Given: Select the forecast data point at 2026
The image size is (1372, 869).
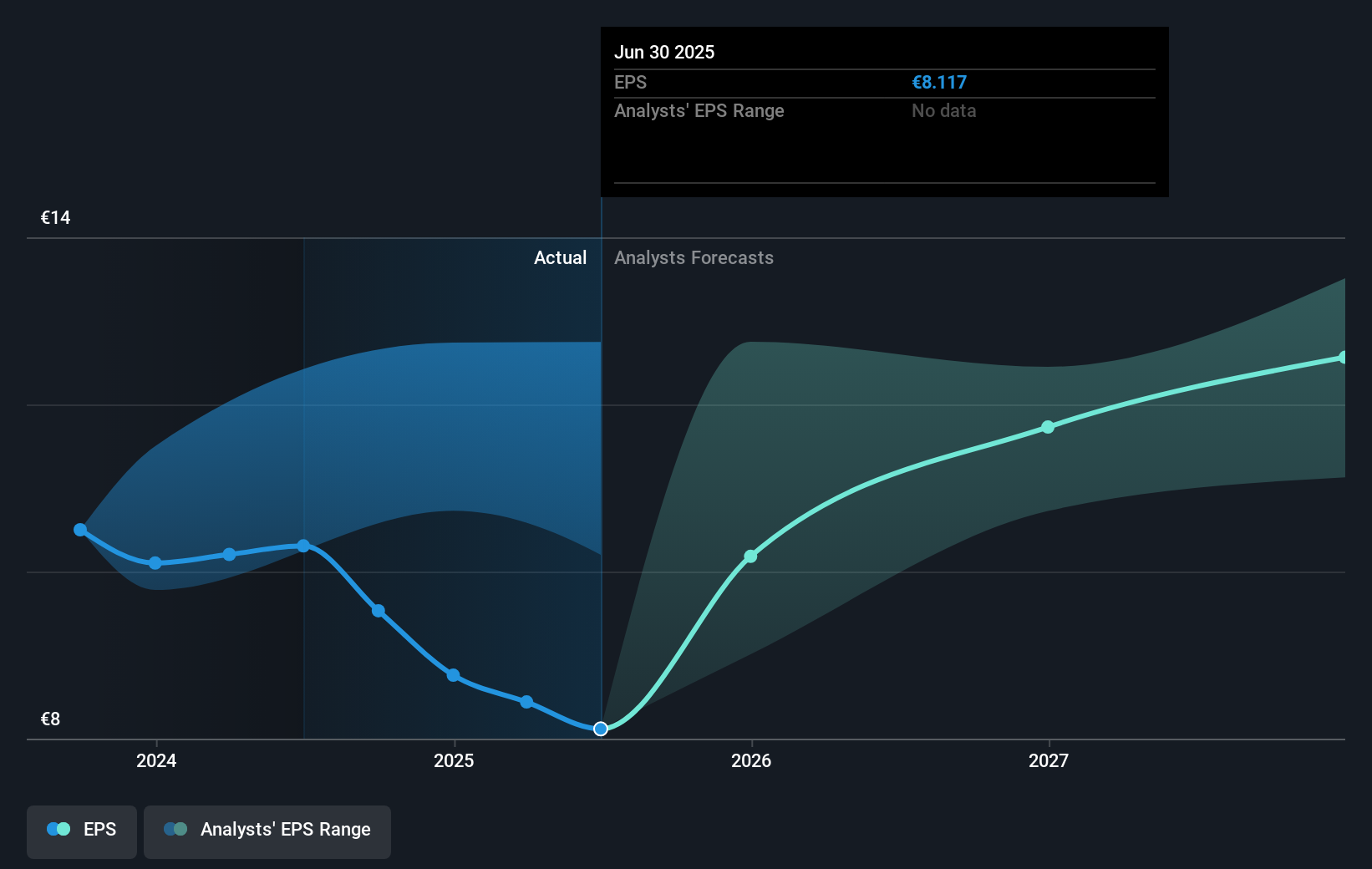Looking at the screenshot, I should pyautogui.click(x=750, y=555).
